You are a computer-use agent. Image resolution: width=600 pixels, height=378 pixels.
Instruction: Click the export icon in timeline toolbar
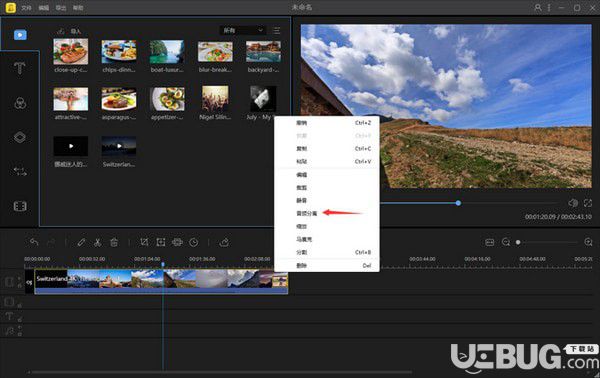pos(224,242)
